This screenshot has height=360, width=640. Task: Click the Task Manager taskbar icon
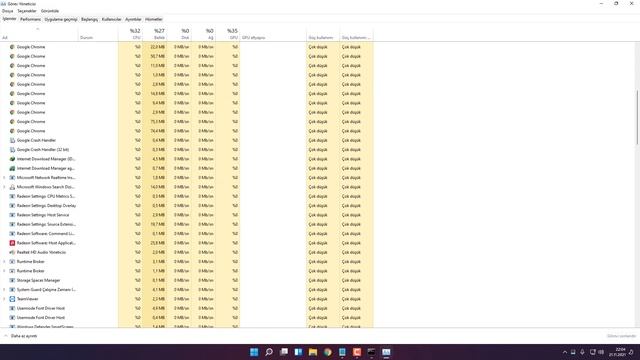coord(386,352)
